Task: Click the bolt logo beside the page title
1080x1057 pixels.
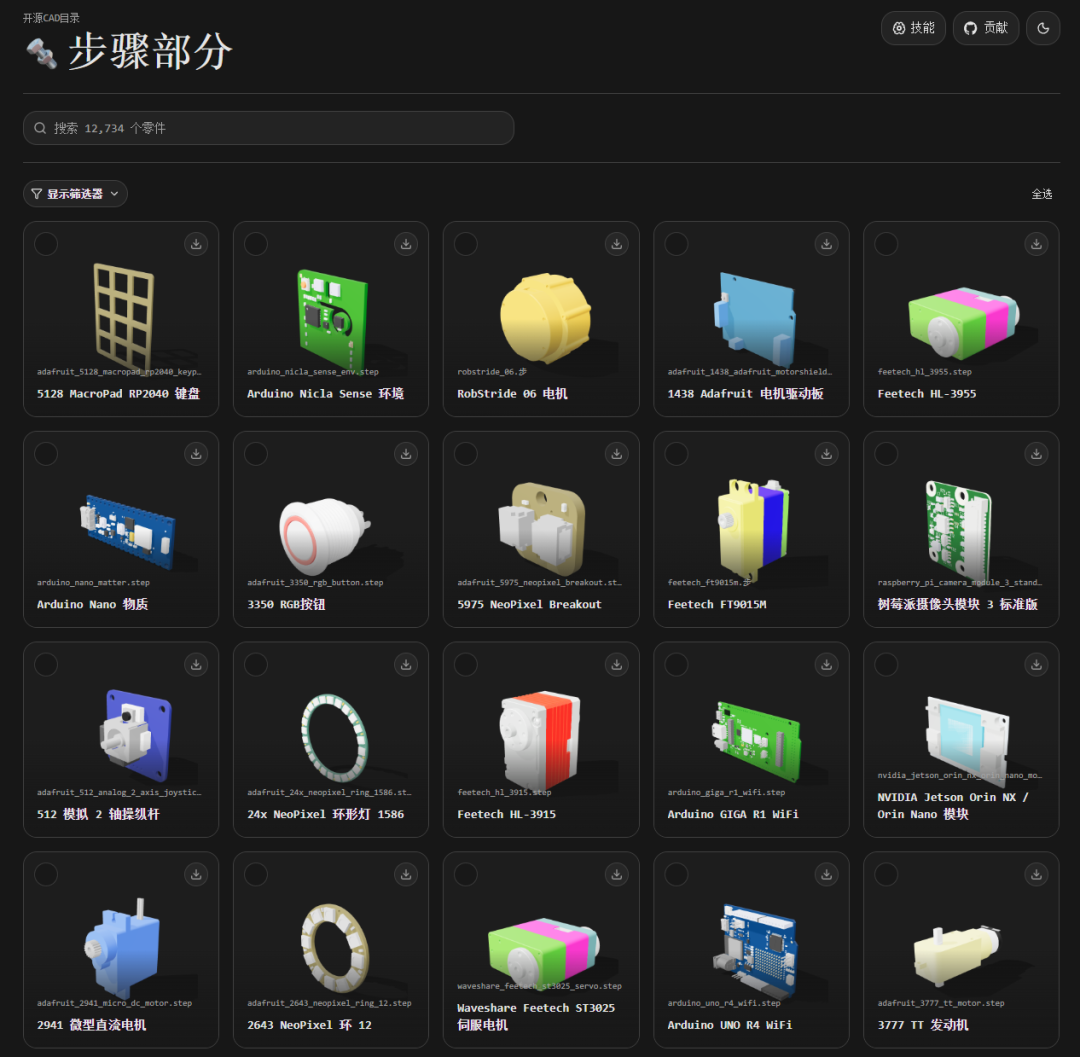Action: tap(41, 53)
